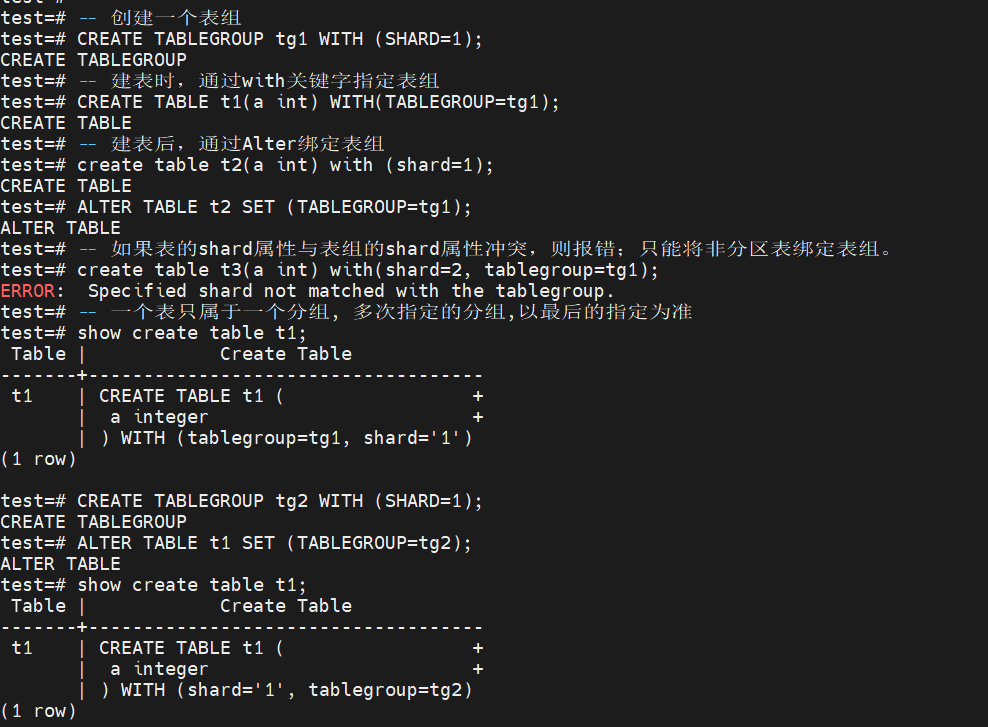Click the first '(1 row)' output text
The height and width of the screenshot is (727, 988).
38,459
